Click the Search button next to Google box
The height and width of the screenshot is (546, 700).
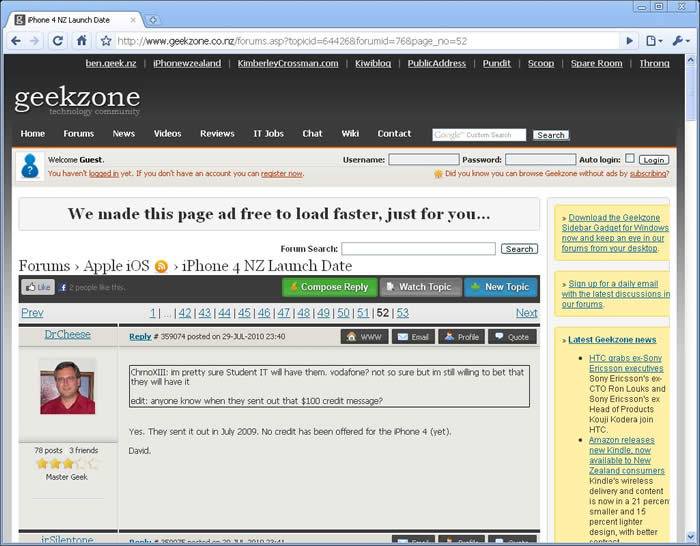pyautogui.click(x=550, y=135)
